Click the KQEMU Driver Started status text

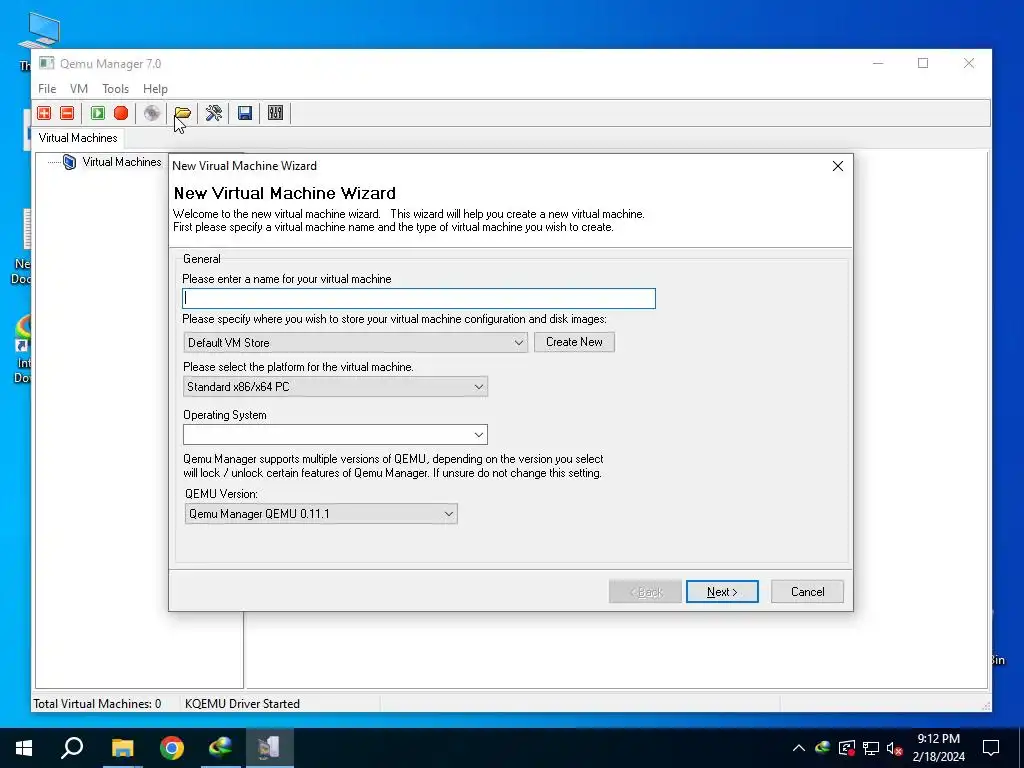[x=242, y=703]
